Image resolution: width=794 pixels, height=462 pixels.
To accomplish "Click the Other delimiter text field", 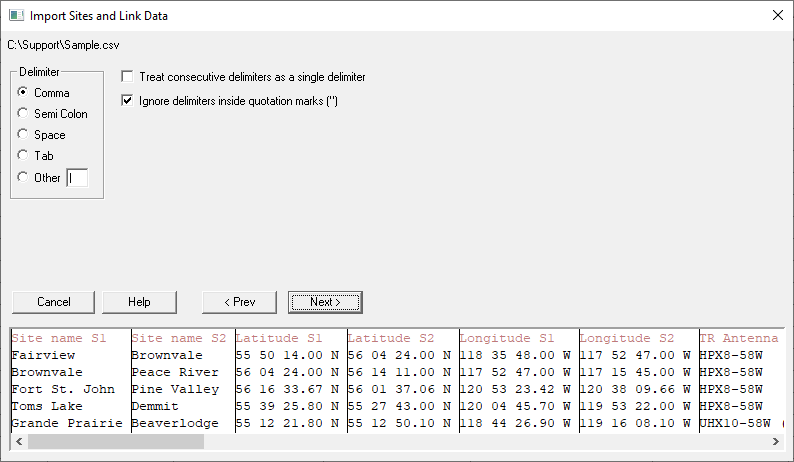I will [77, 178].
